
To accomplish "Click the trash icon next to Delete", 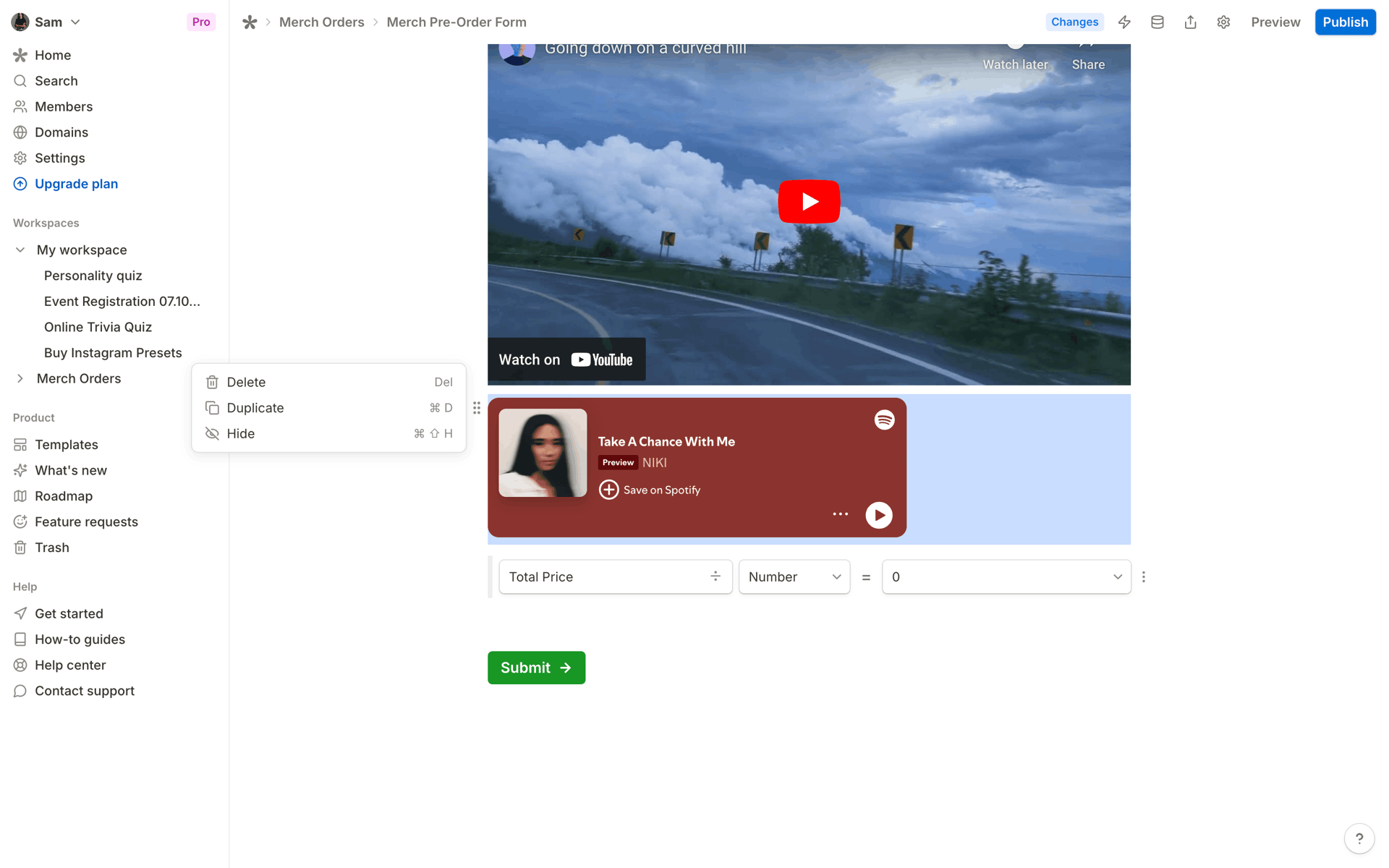I will pyautogui.click(x=212, y=382).
